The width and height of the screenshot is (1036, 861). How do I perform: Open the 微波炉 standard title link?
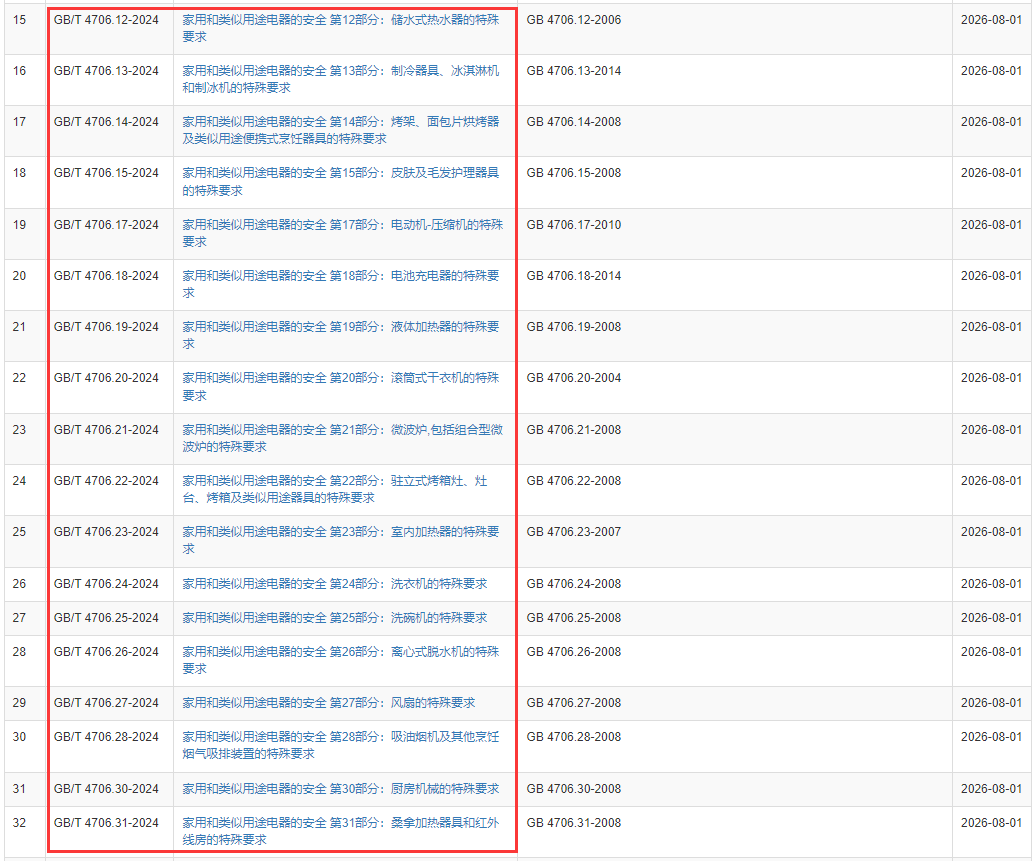point(340,430)
